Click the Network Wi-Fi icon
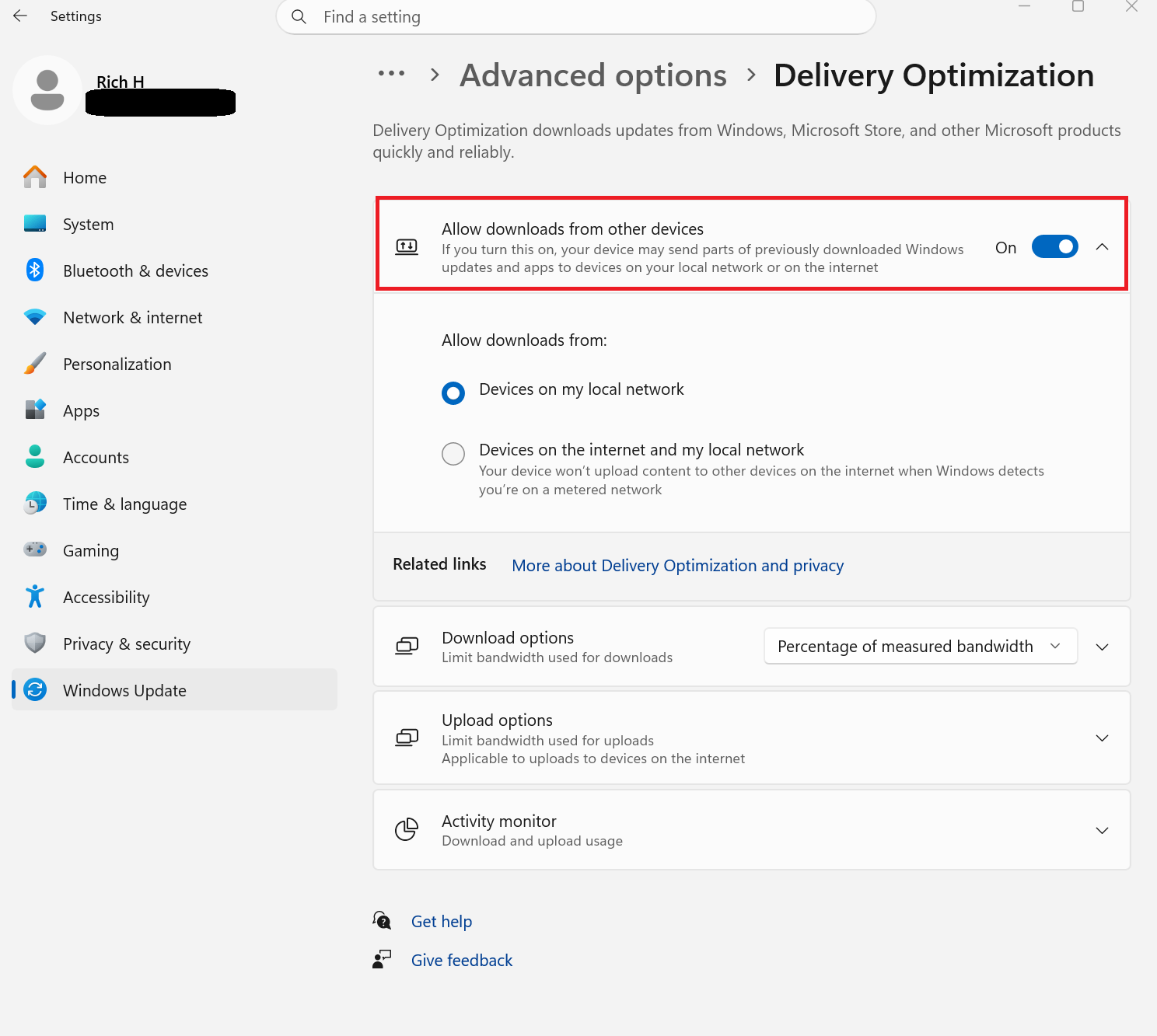 point(35,317)
